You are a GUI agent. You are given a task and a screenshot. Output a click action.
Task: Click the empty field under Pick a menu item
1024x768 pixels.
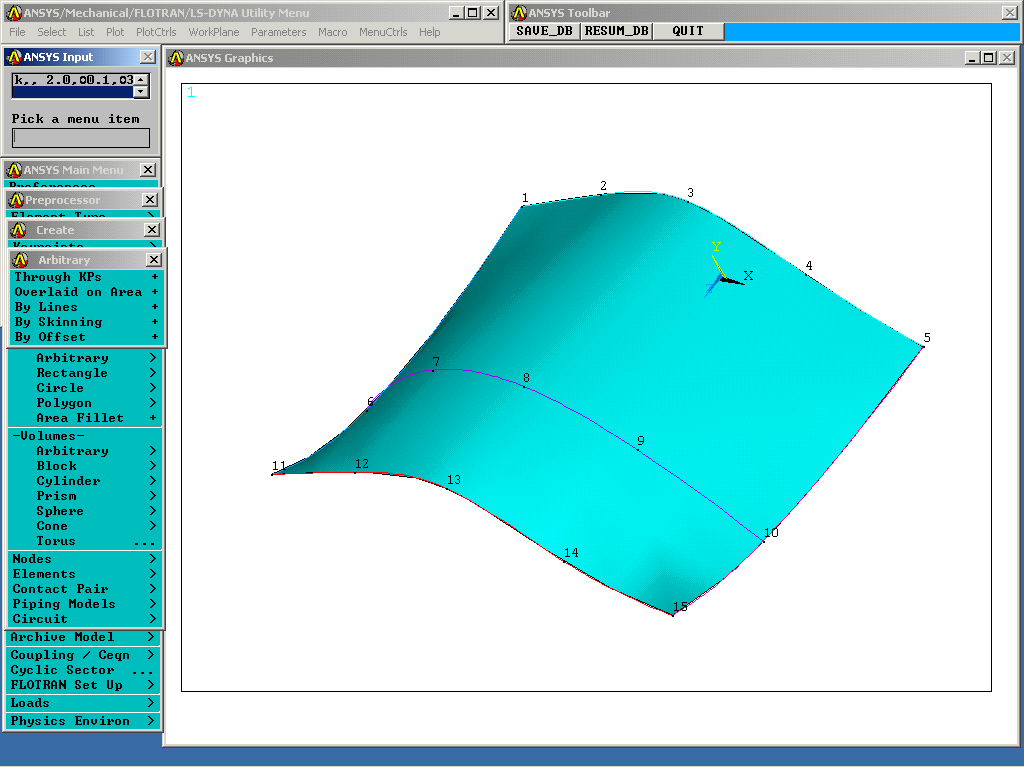[81, 138]
